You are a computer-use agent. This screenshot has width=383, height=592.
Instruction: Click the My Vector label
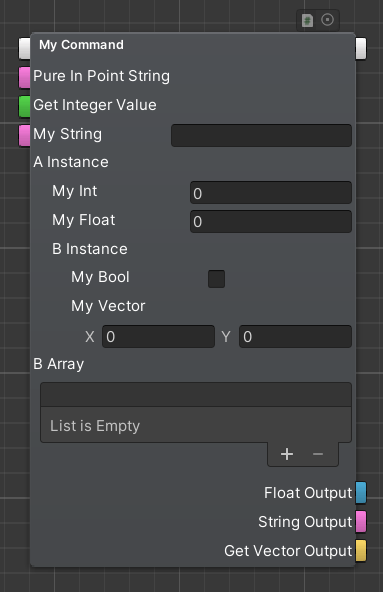pyautogui.click(x=108, y=306)
